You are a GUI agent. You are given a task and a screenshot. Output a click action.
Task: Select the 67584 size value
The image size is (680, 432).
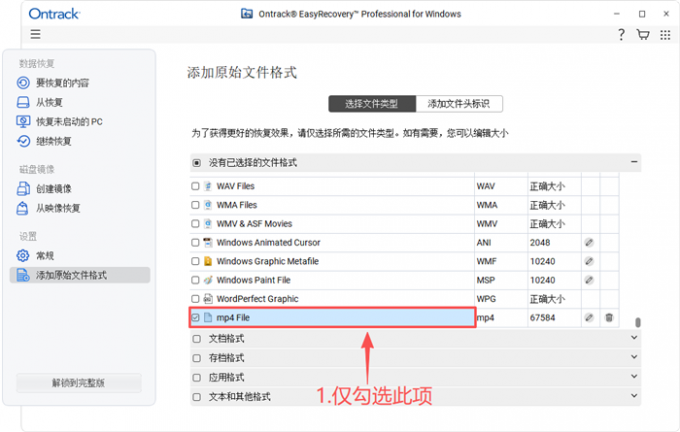tap(542, 317)
